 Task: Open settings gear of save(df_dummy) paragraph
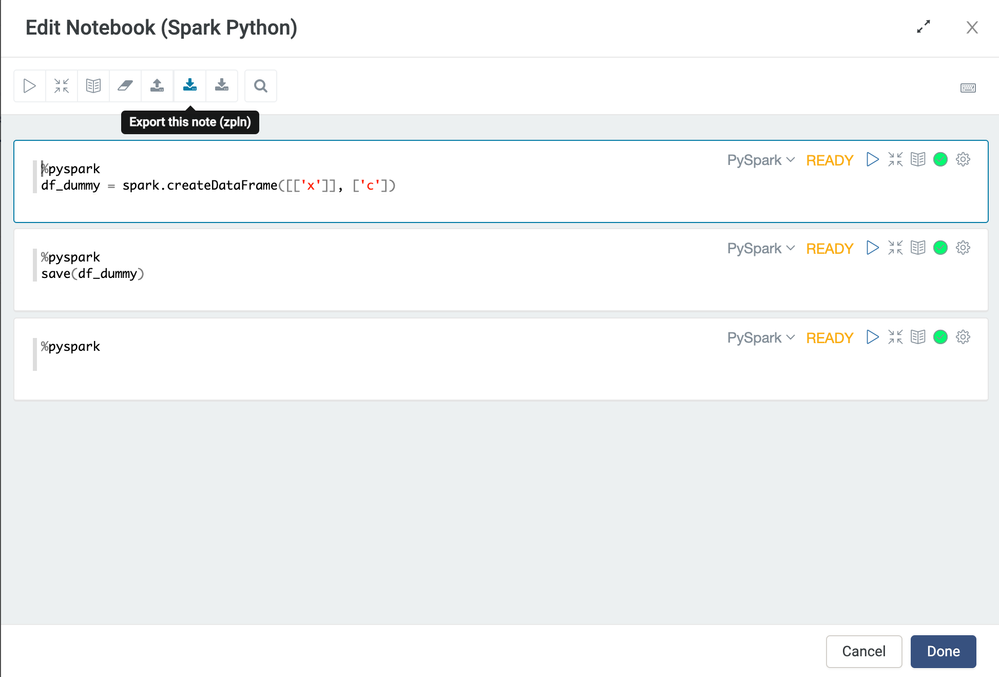pos(963,248)
